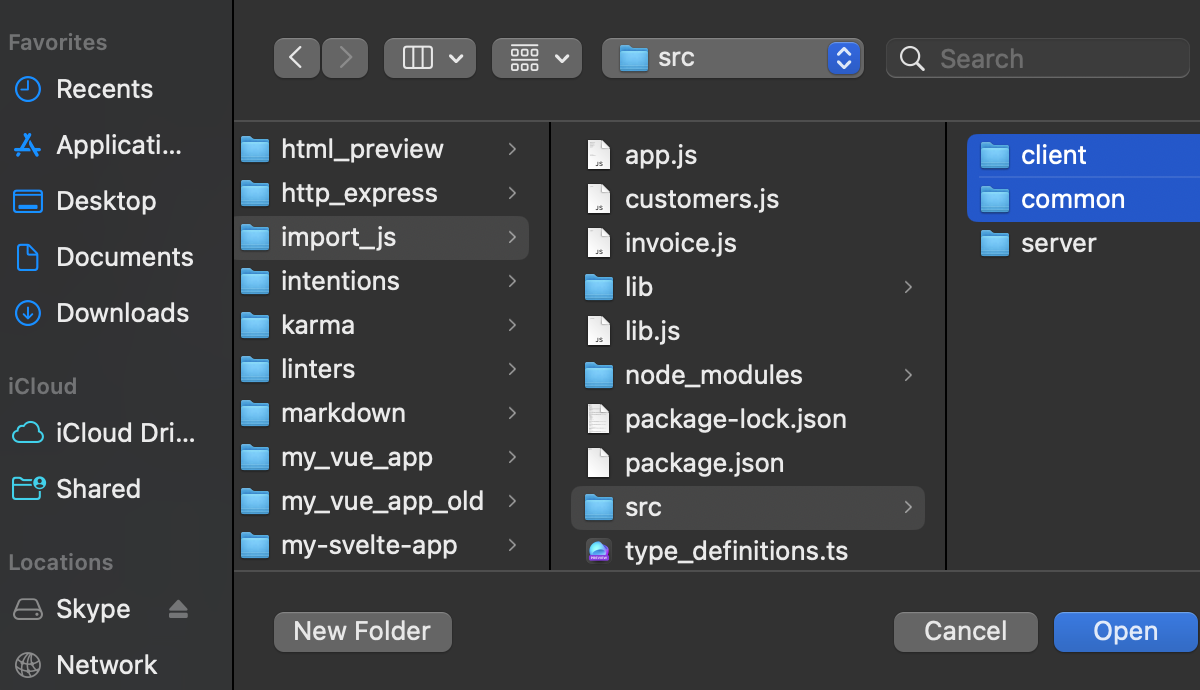Navigate back using the back arrow

click(x=297, y=57)
